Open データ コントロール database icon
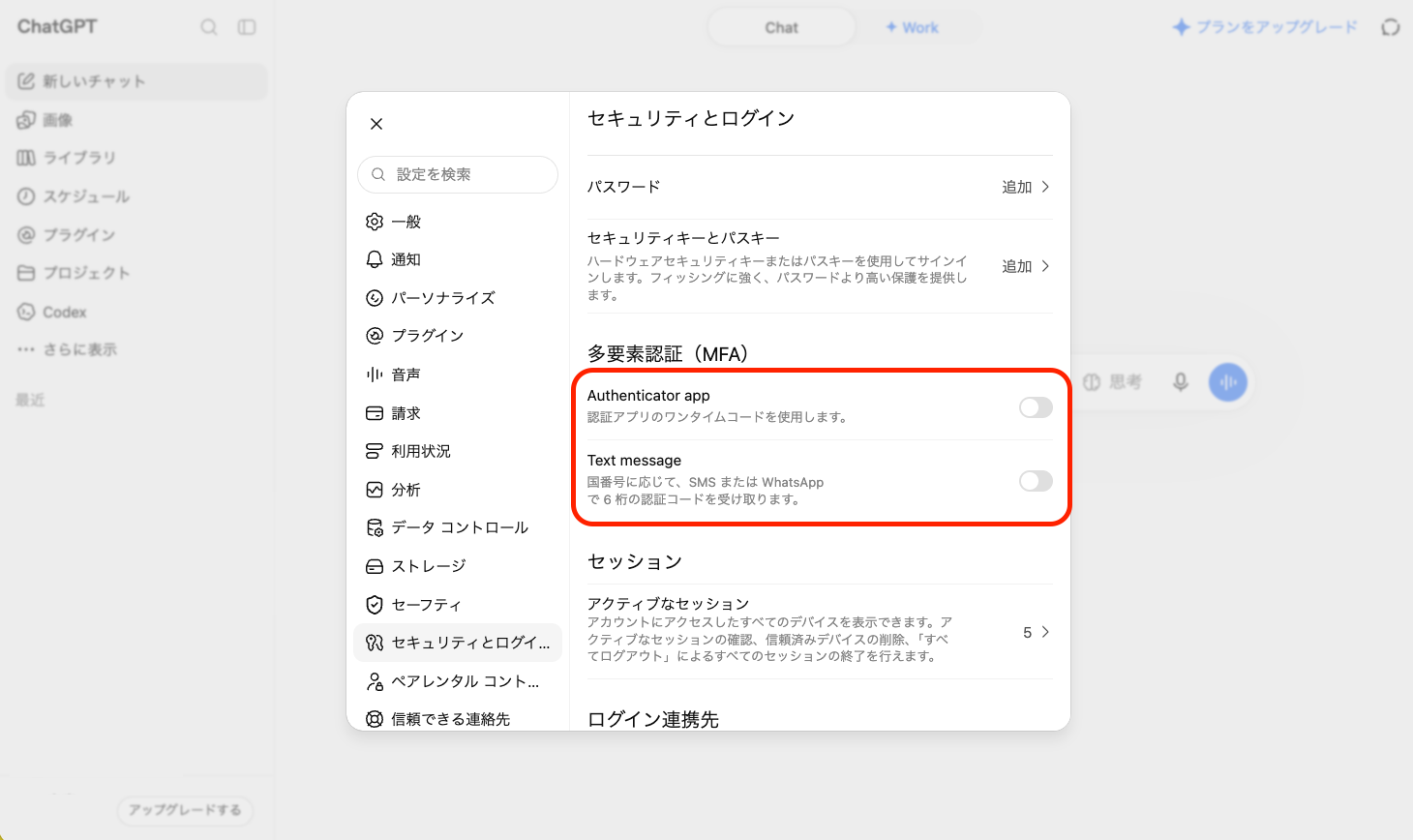The image size is (1413, 840). coord(375,527)
